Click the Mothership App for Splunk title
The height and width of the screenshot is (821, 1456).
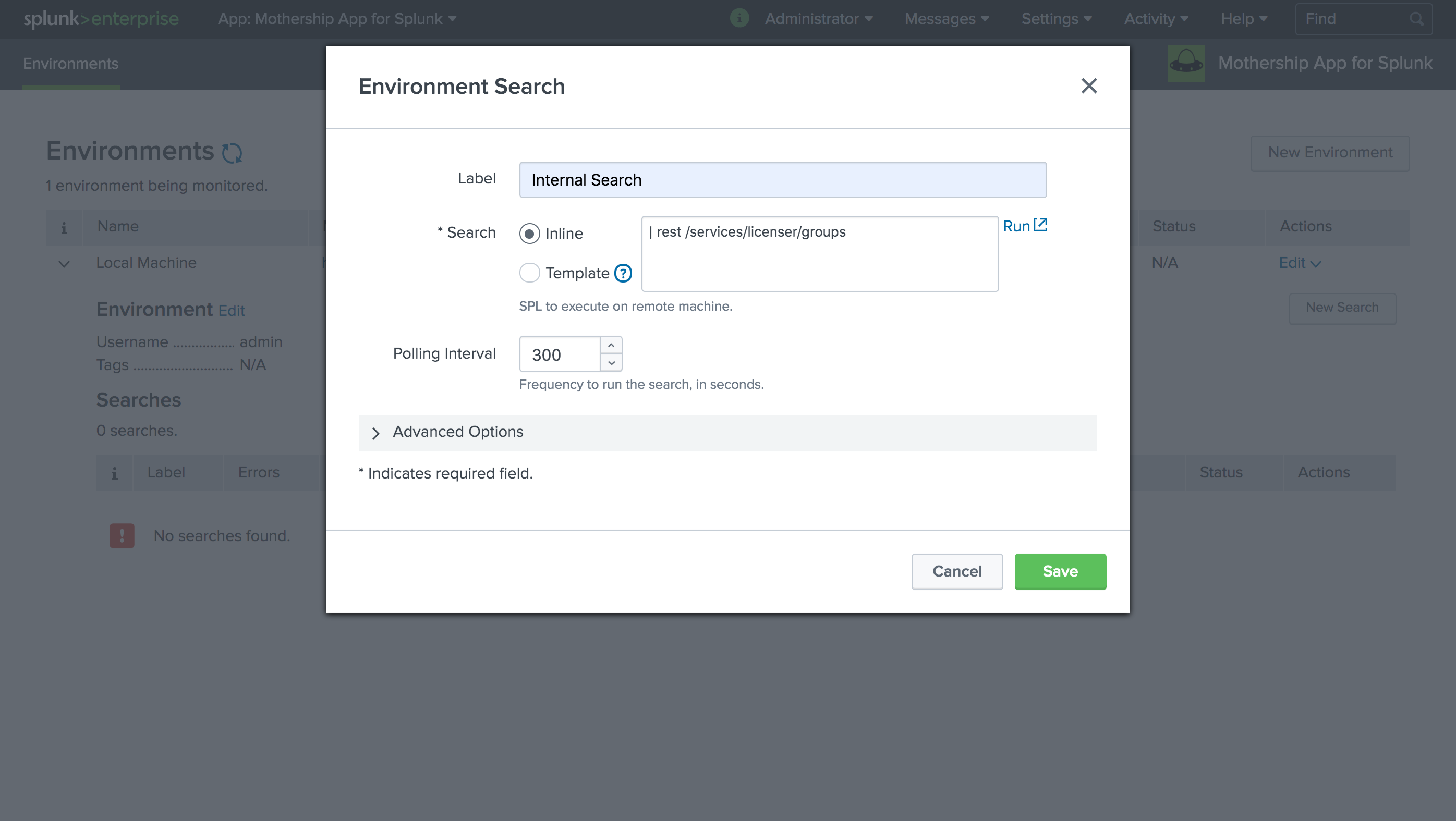click(1325, 63)
